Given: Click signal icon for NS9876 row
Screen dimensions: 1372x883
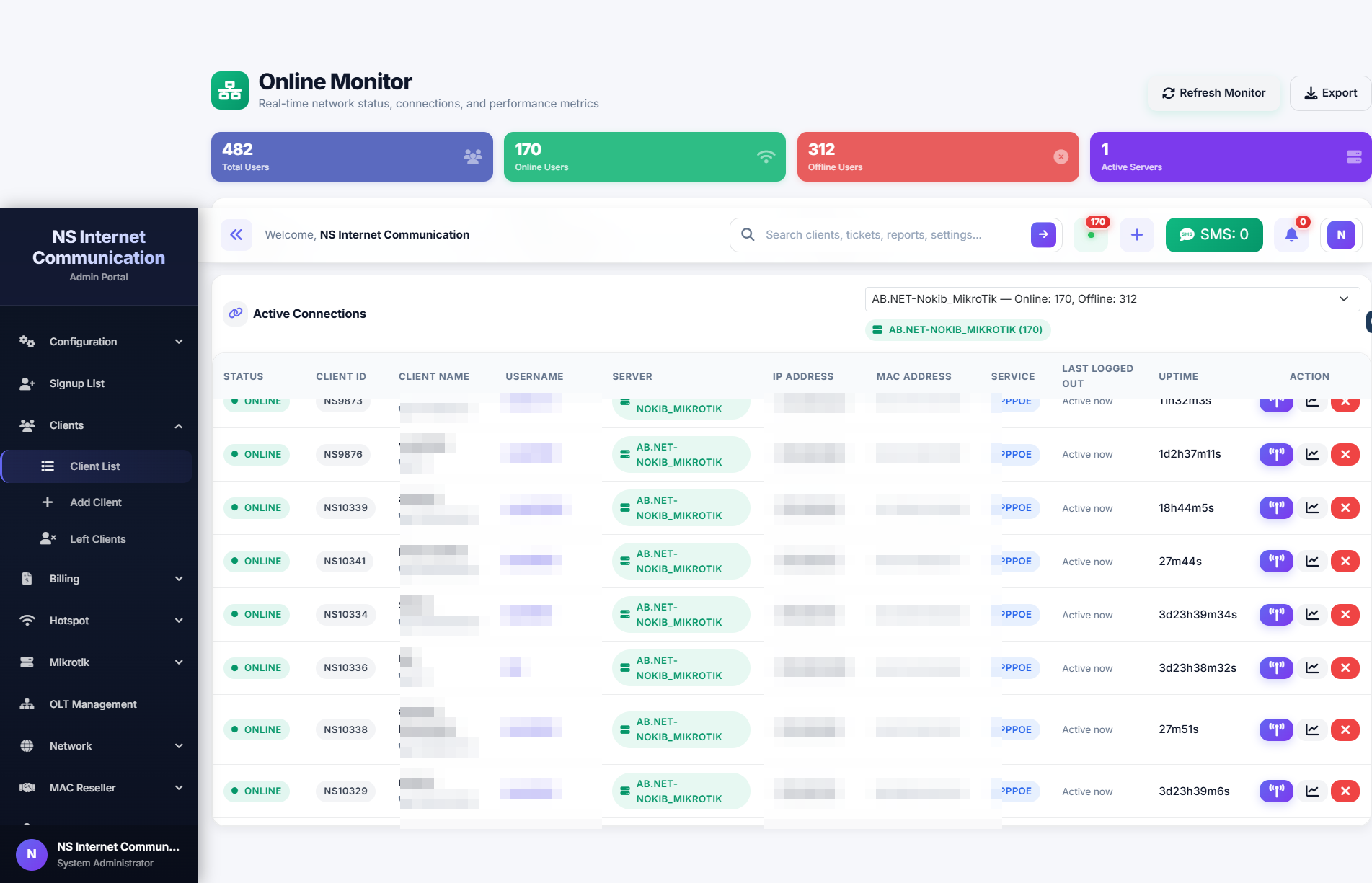Looking at the screenshot, I should point(1276,454).
